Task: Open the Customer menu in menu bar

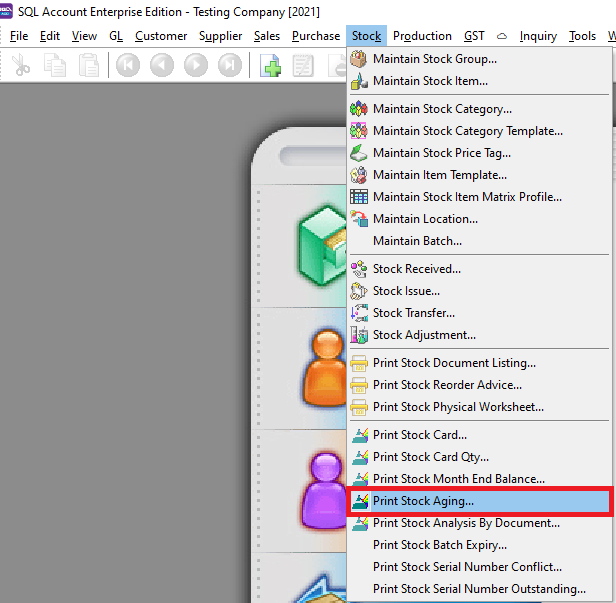Action: 161,36
